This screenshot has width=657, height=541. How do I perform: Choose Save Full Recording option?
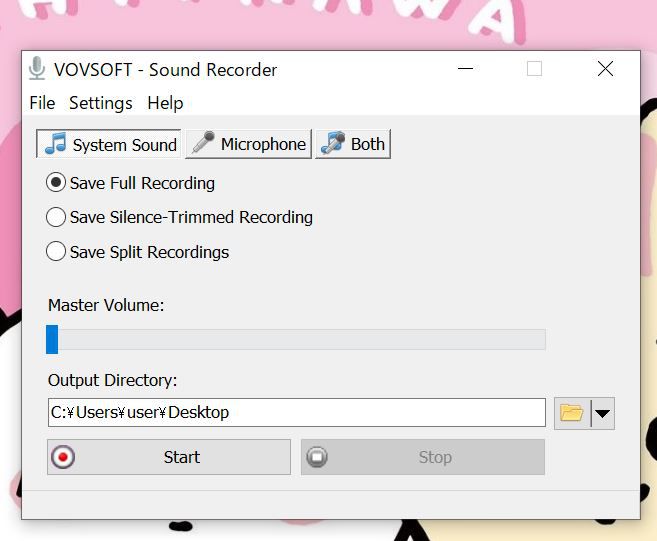[x=130, y=183]
